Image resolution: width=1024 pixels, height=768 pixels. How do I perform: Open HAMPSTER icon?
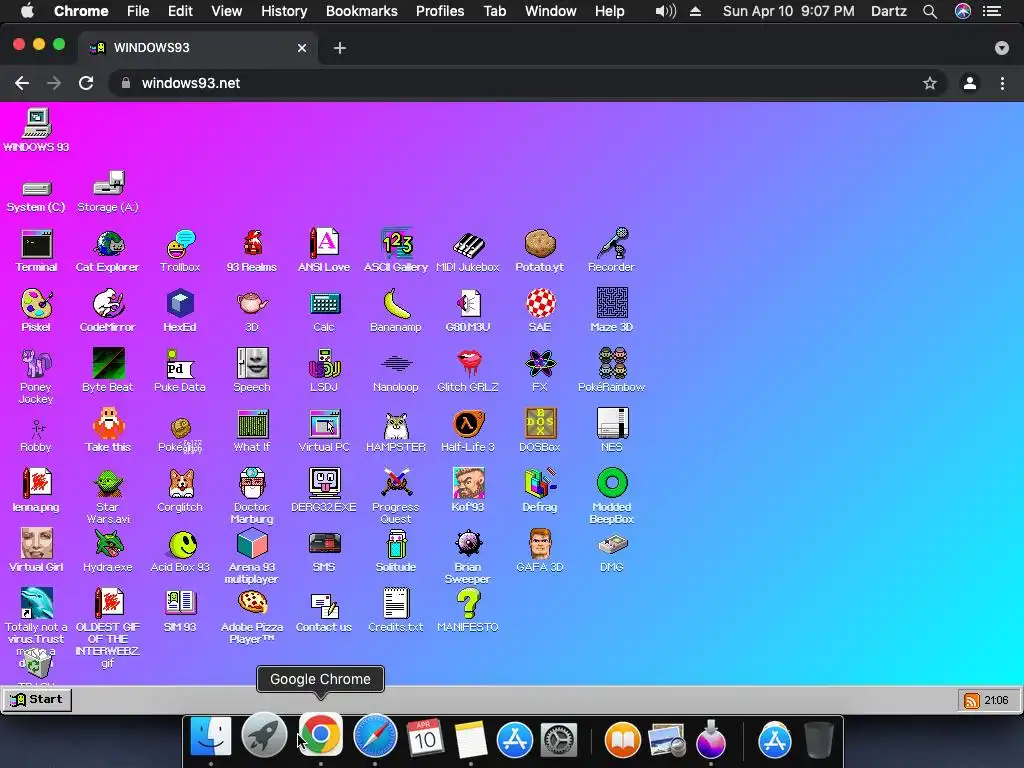(396, 425)
